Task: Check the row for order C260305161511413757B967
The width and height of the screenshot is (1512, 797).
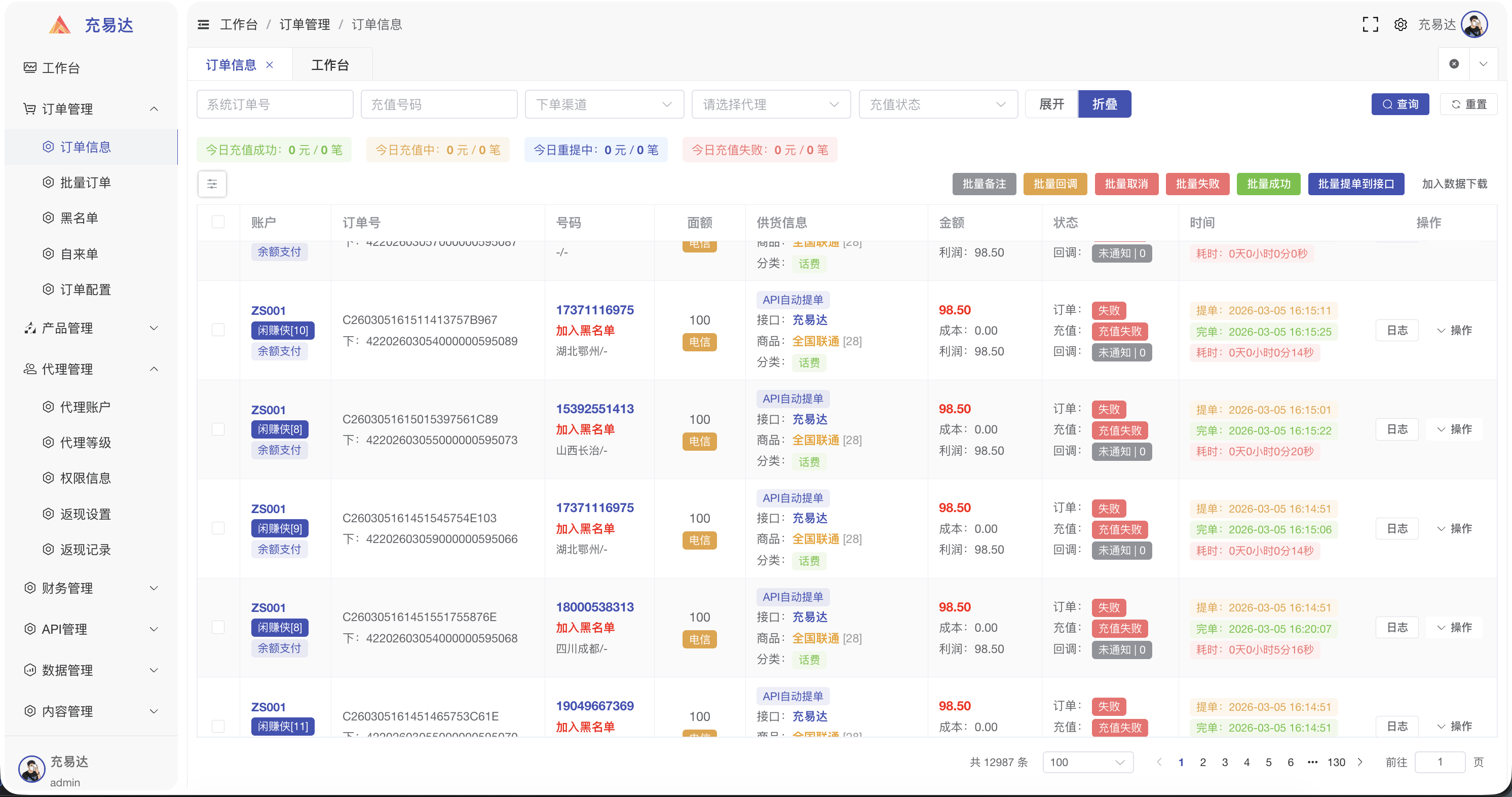Action: point(218,330)
